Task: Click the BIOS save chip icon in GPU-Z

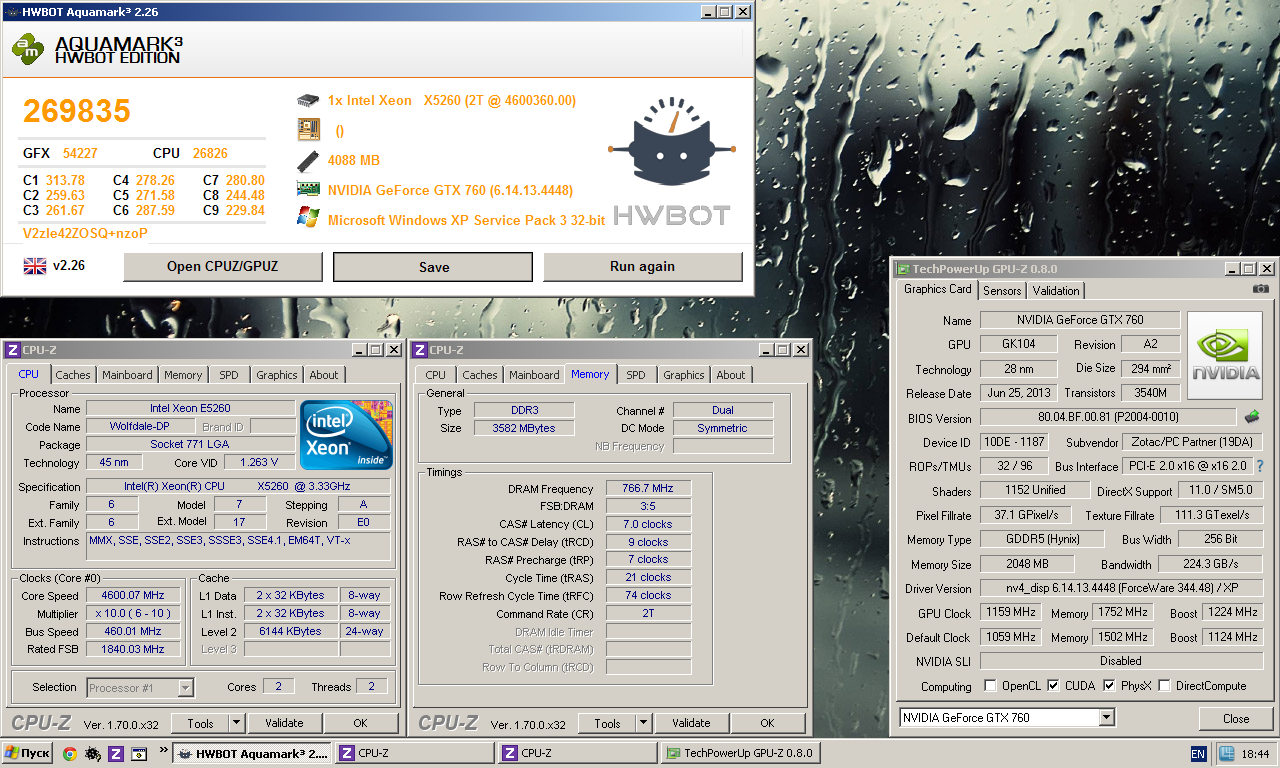Action: coord(1251,417)
